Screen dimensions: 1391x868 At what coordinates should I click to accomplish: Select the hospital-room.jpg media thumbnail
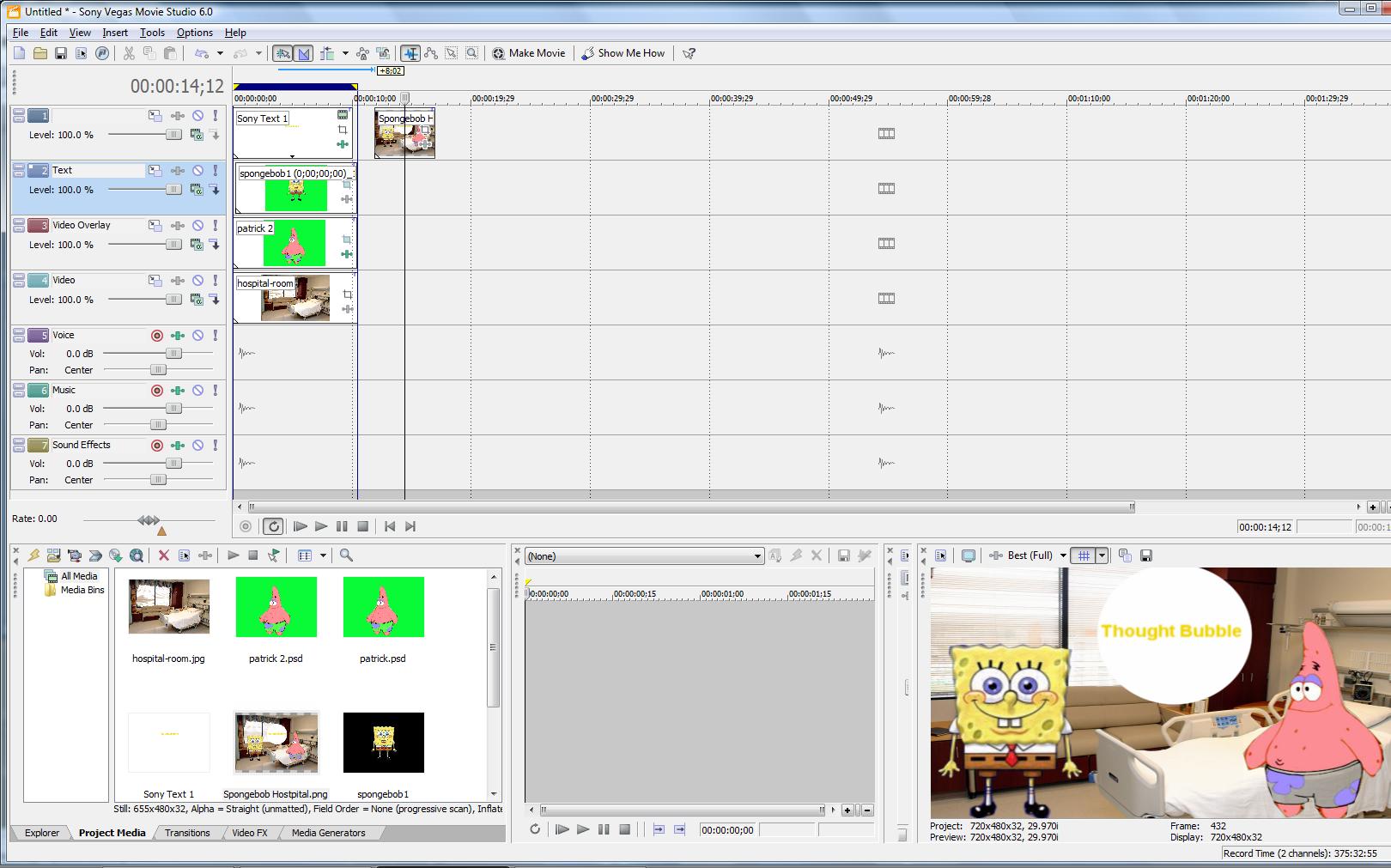tap(168, 606)
